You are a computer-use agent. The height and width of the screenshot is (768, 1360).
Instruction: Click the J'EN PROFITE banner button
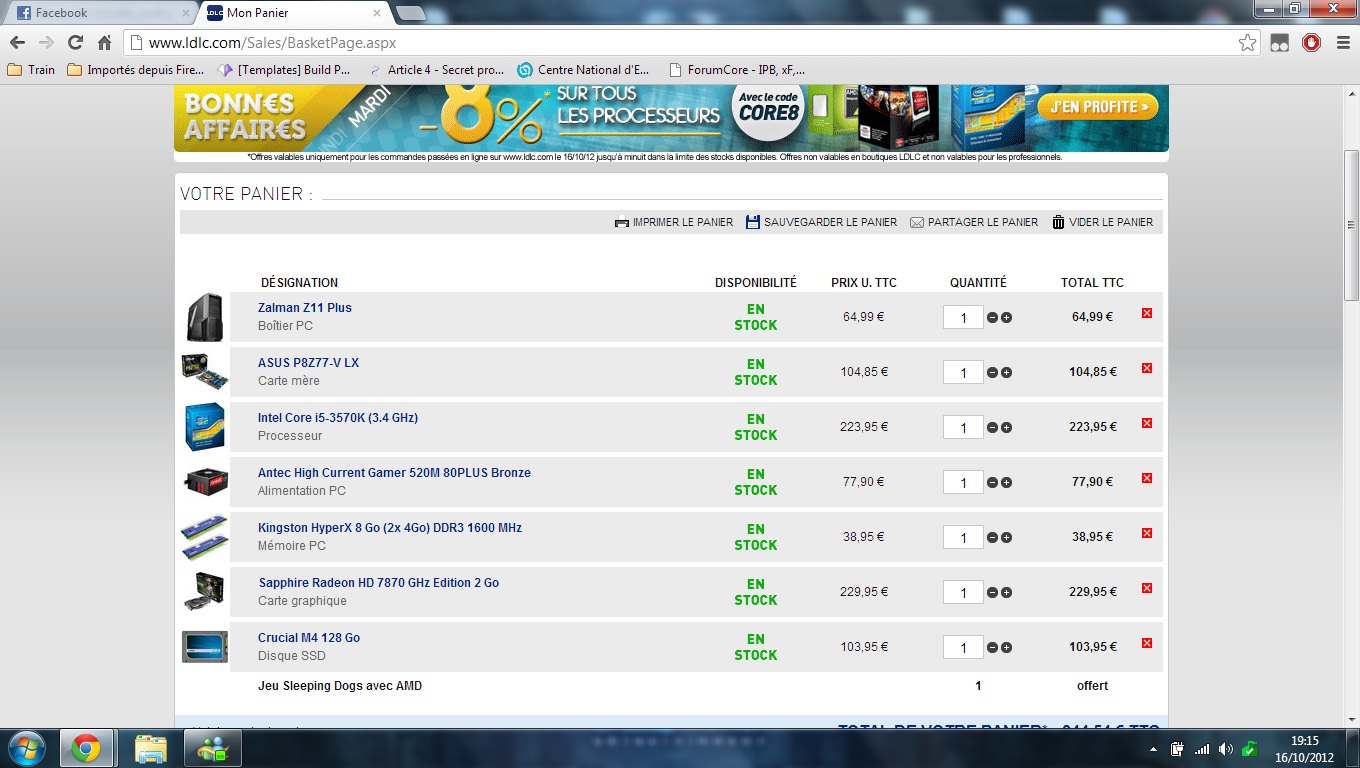click(1097, 107)
